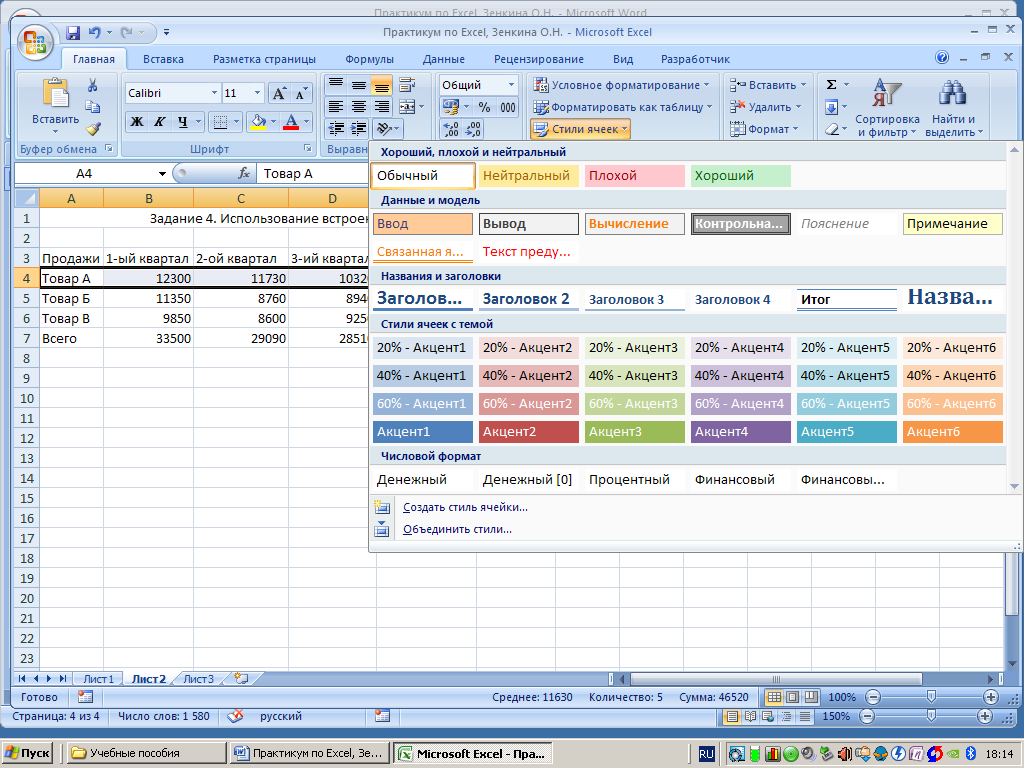Viewport: 1024px width, 768px height.
Task: Toggle wrap text
Action: (x=408, y=85)
